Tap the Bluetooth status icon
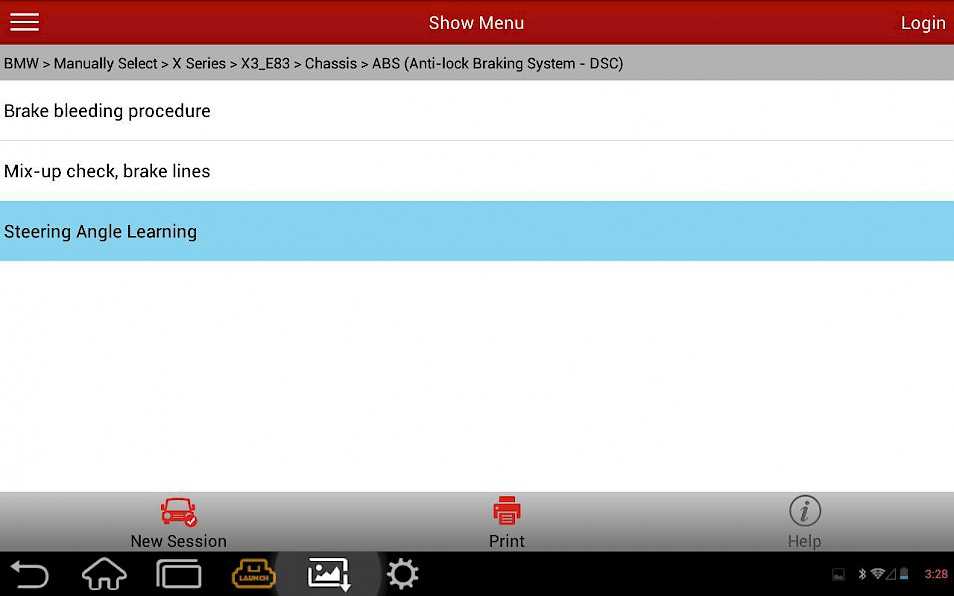This screenshot has width=954, height=596. click(x=862, y=574)
